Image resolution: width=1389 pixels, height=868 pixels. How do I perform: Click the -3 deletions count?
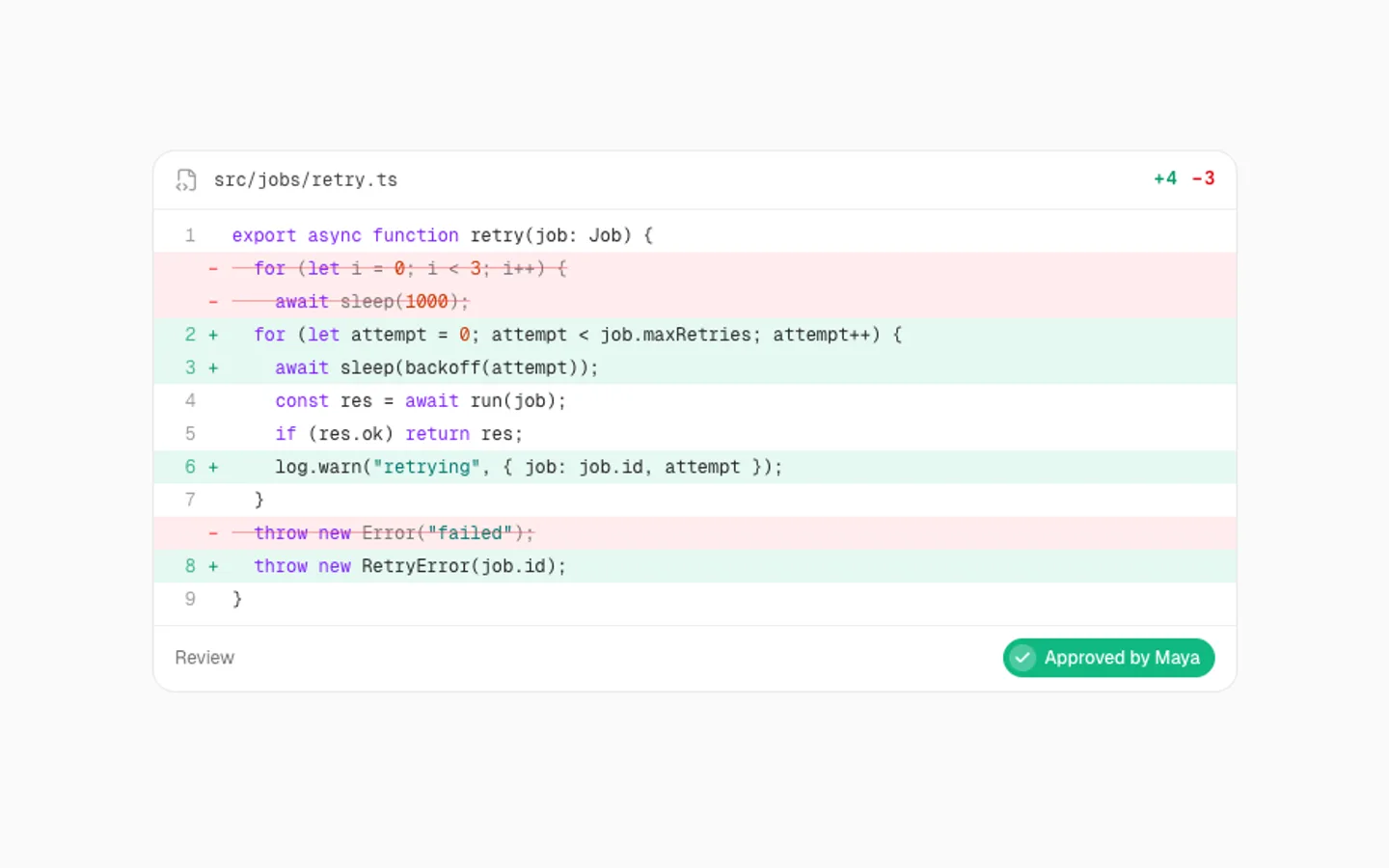[x=1203, y=178]
